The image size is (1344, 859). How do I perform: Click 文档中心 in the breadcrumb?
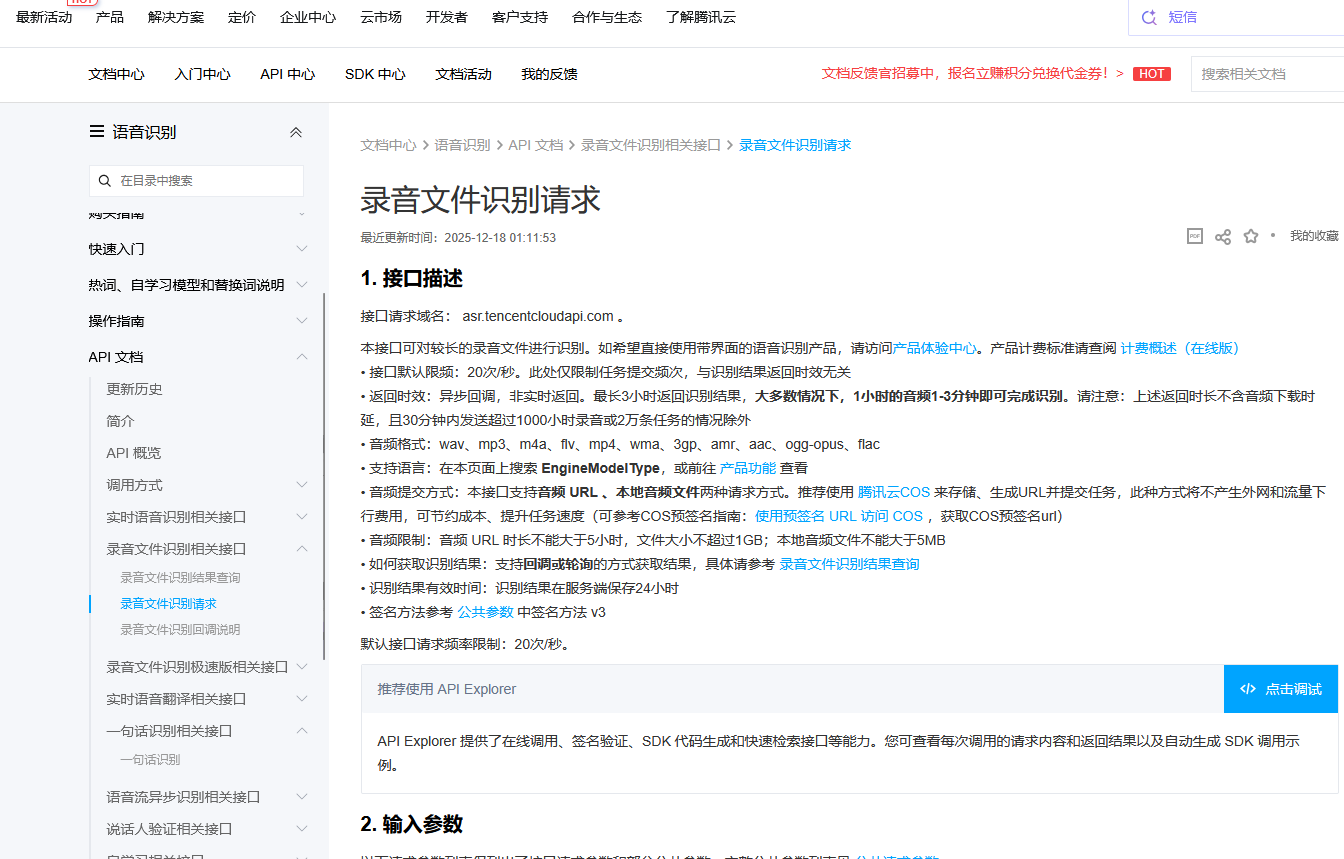(388, 145)
